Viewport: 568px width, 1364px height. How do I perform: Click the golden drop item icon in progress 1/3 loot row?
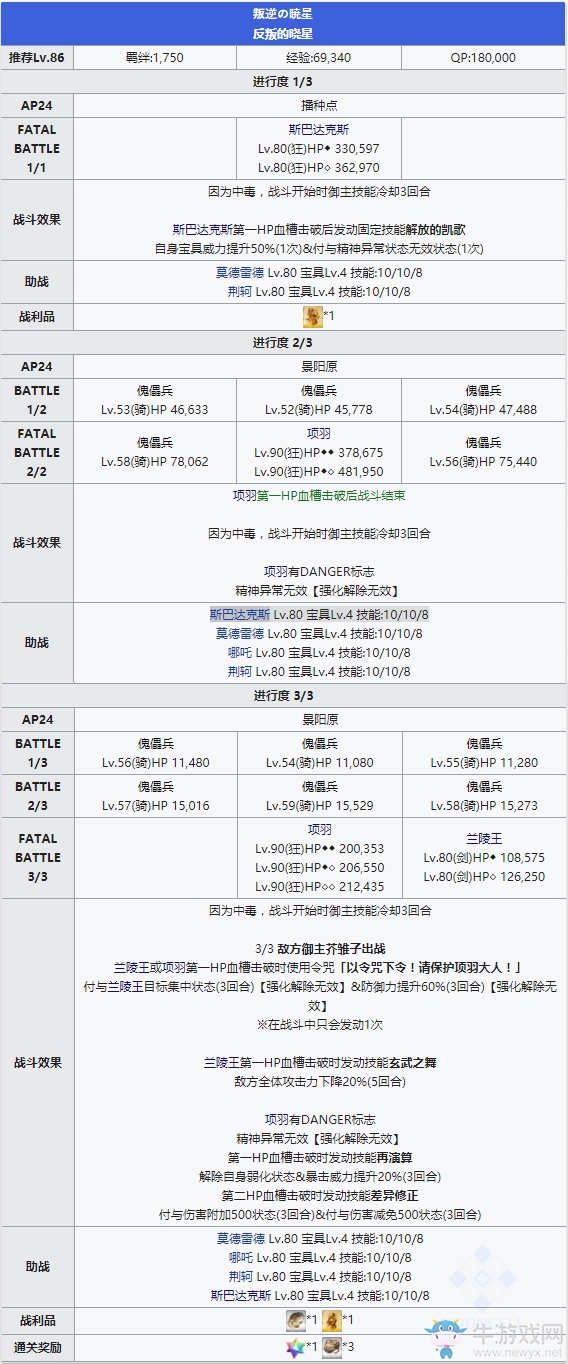[311, 317]
